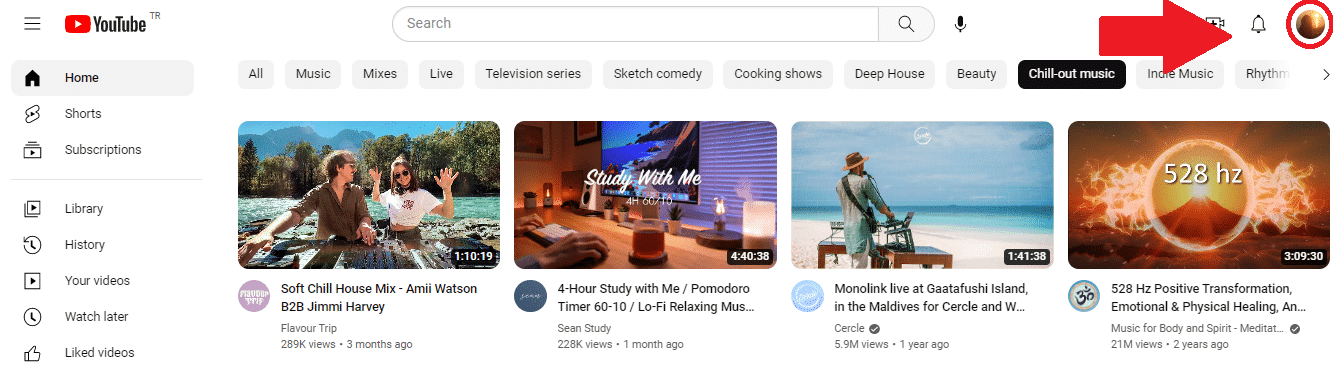This screenshot has width=1333, height=372.
Task: Select the Sketch comedy chip
Action: pos(658,74)
